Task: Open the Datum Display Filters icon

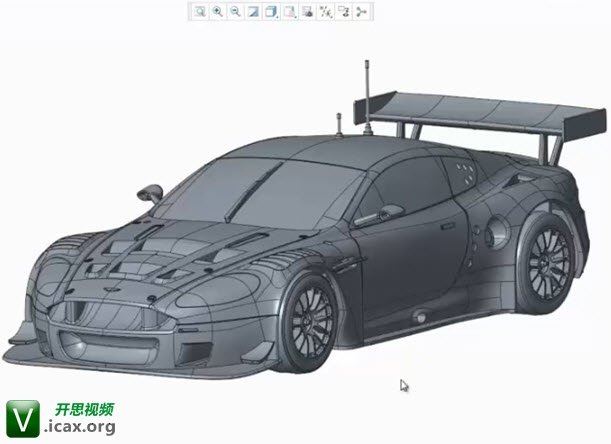Action: coord(325,12)
